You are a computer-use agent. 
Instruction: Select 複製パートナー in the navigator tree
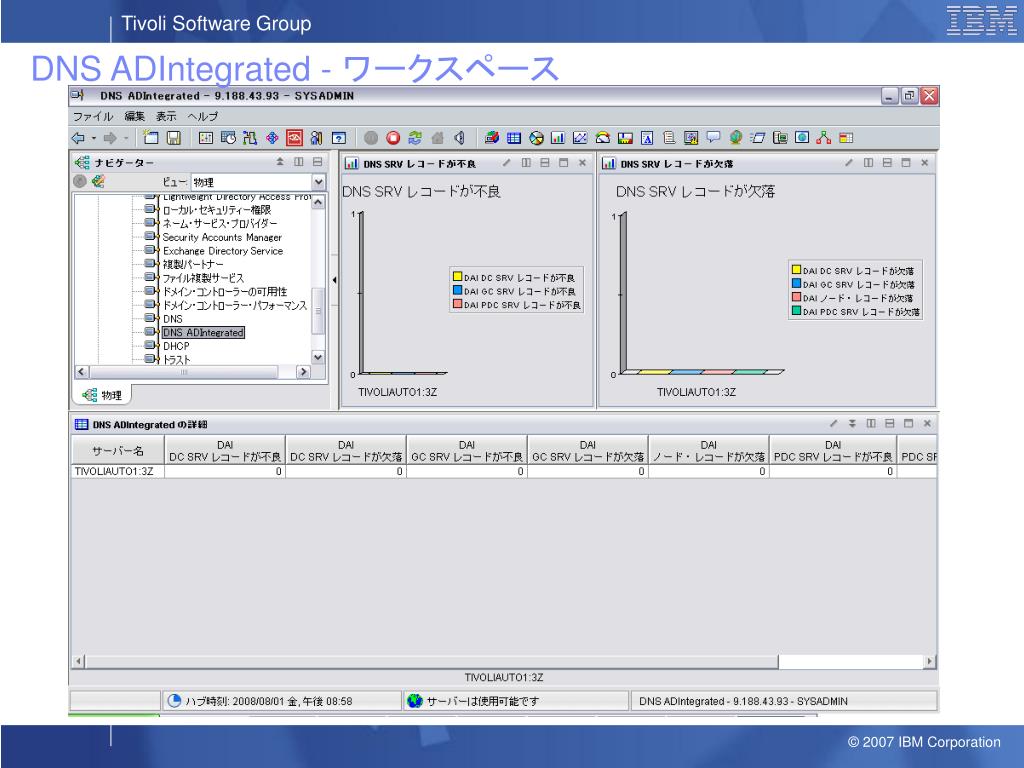coord(193,264)
